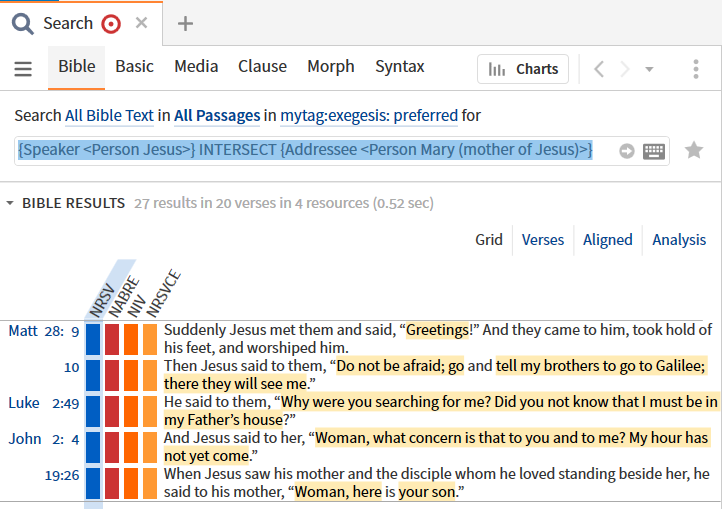722x509 pixels.
Task: Click the red NABRE cell for Matt 28:9
Action: click(x=112, y=339)
